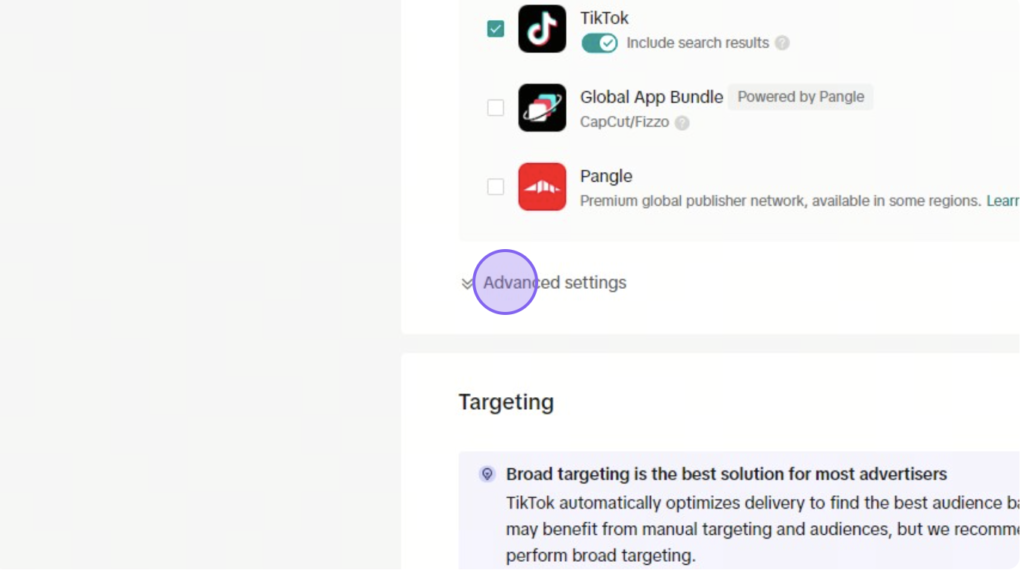Click the Targeting section heading
The width and height of the screenshot is (1024, 576).
point(506,402)
